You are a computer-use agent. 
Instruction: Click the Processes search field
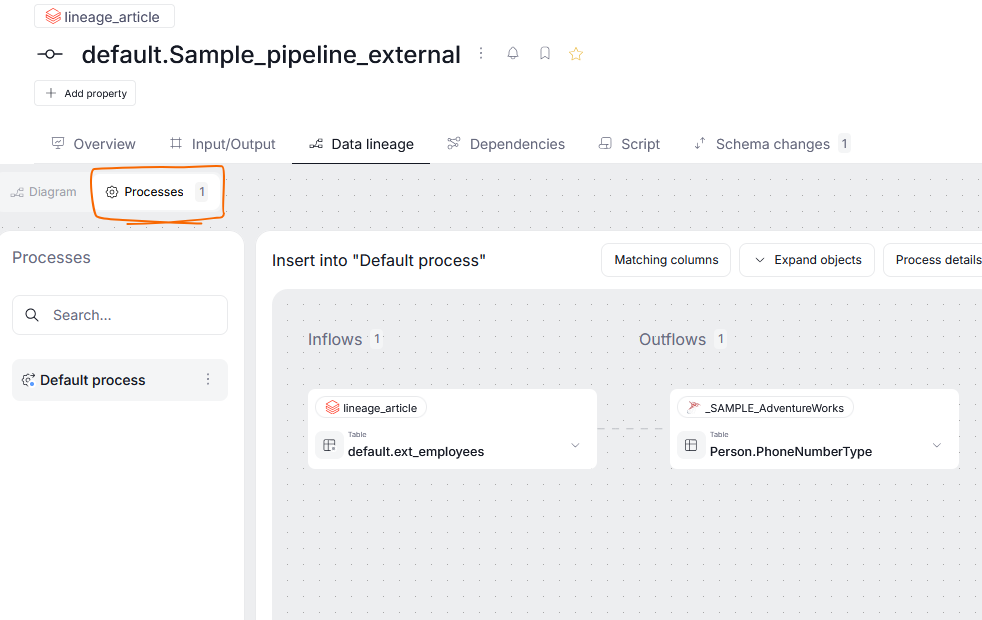[x=120, y=315]
